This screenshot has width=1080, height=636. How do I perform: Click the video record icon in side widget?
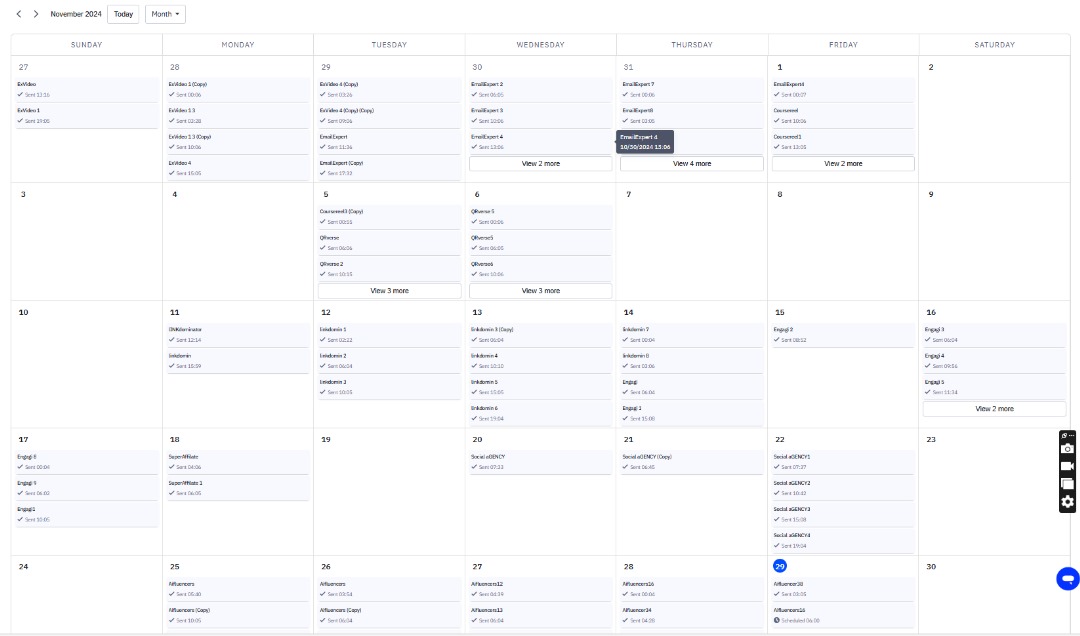(1067, 466)
